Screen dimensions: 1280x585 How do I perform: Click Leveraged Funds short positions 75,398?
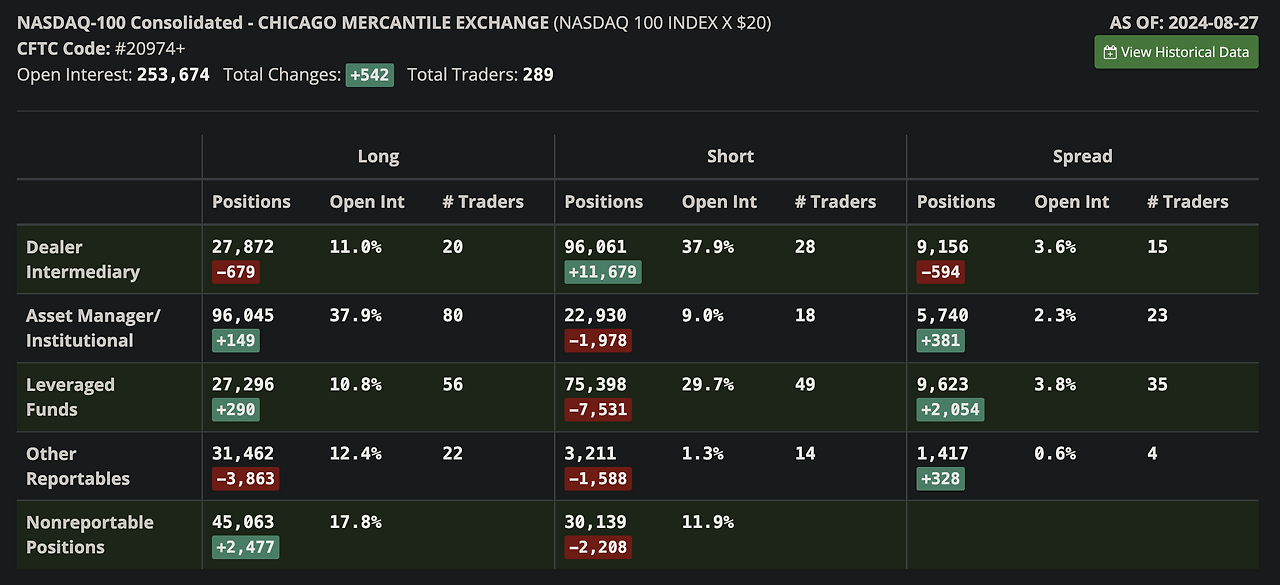tap(596, 384)
